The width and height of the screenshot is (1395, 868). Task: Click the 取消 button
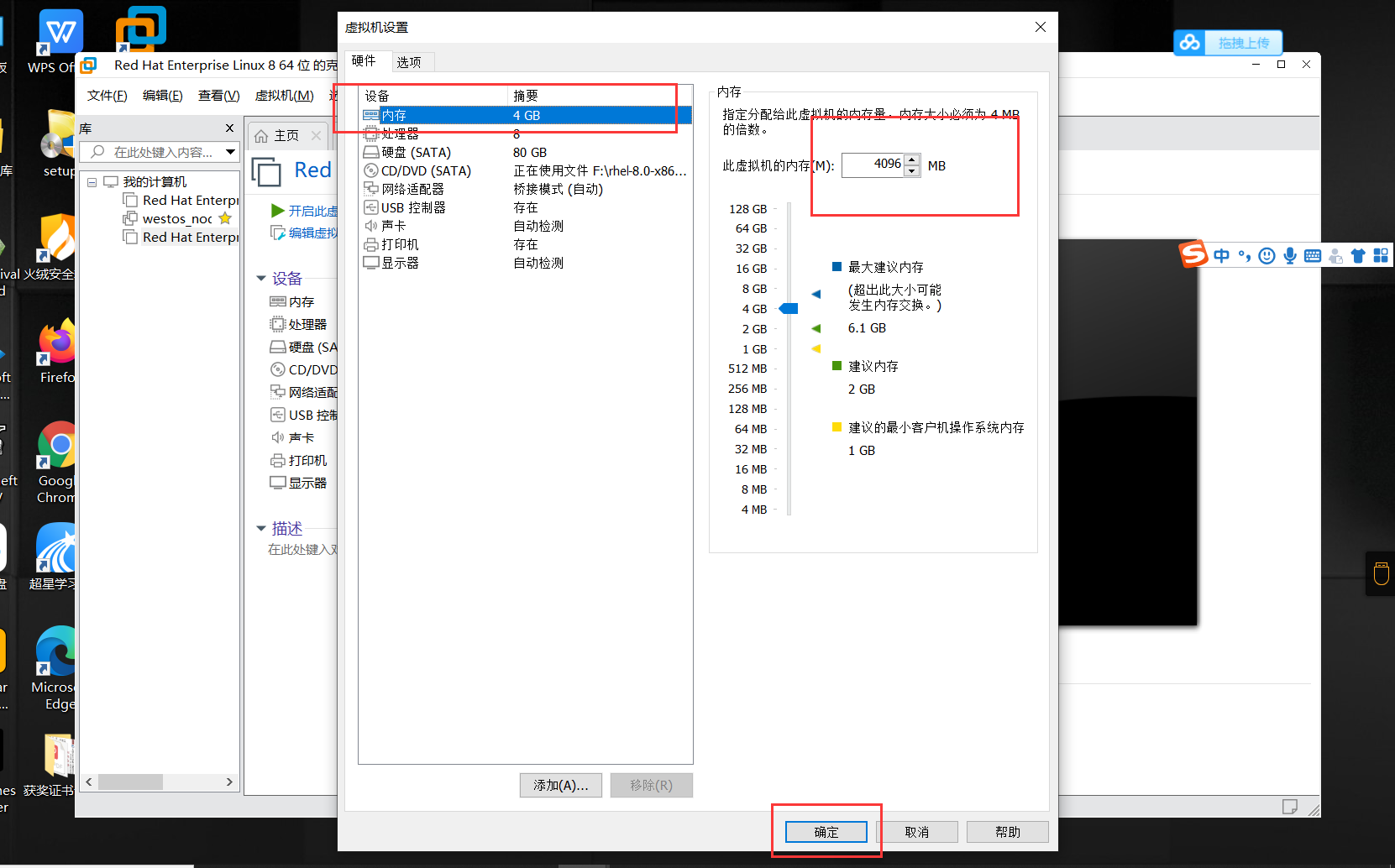(917, 832)
